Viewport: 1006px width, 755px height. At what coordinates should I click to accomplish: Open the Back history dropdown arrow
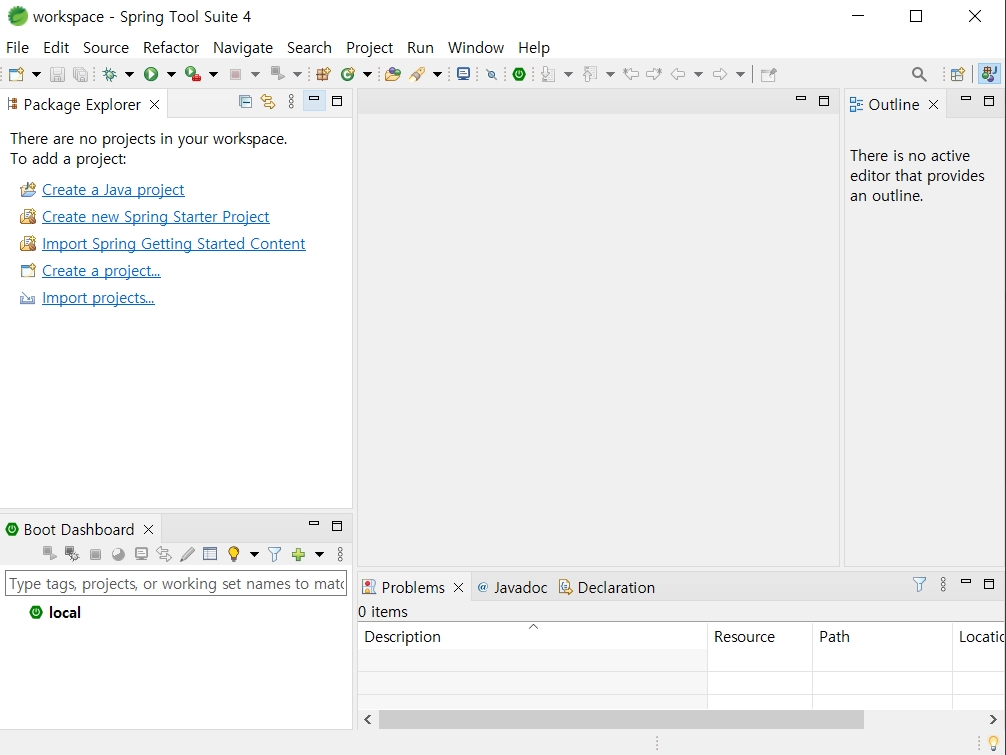(x=698, y=74)
